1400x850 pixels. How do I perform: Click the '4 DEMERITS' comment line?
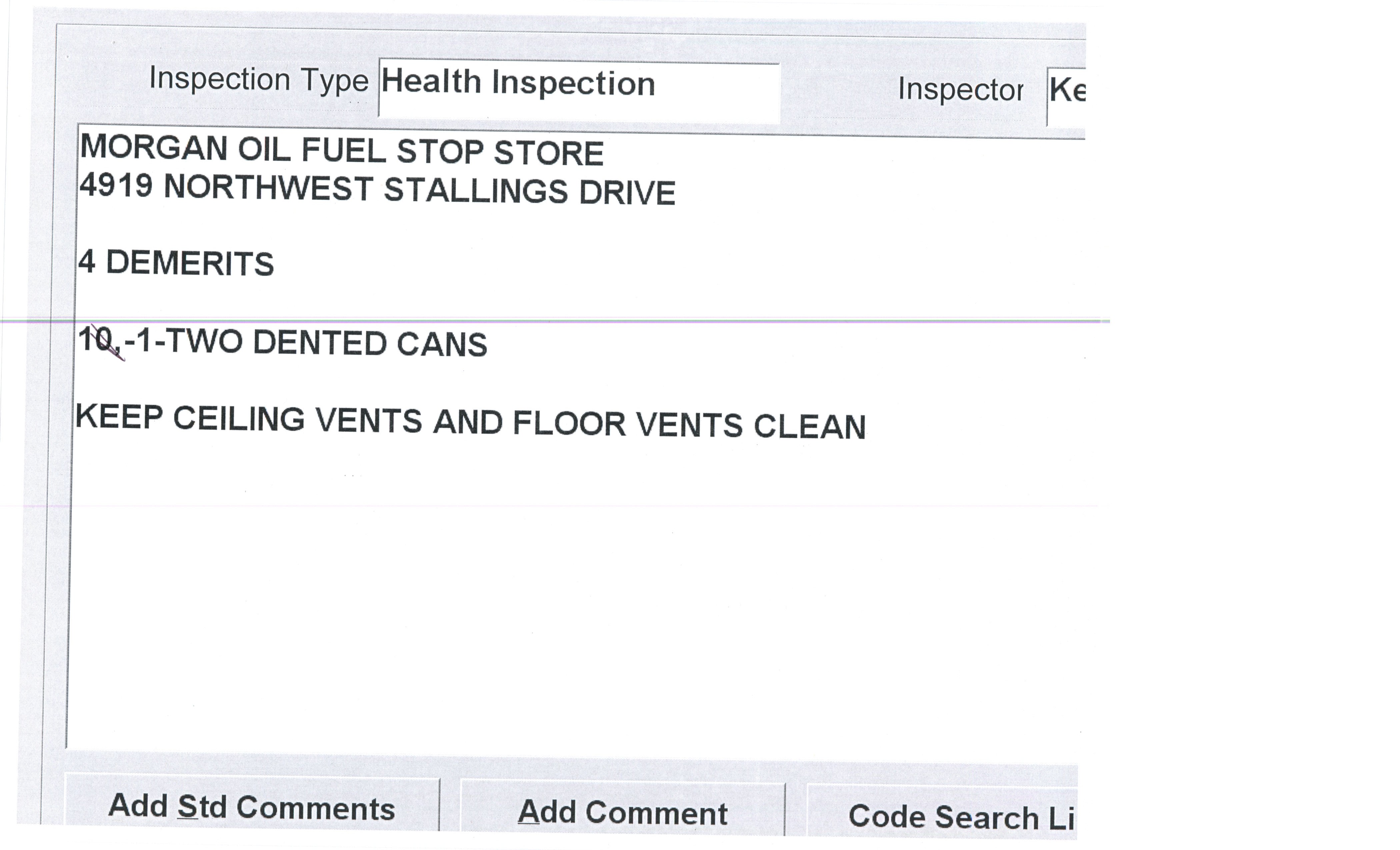click(x=176, y=264)
